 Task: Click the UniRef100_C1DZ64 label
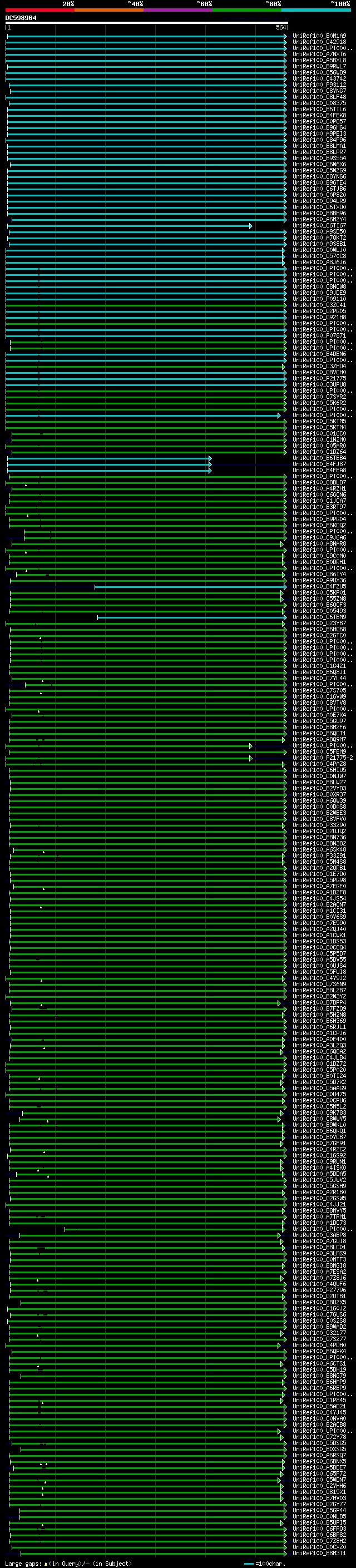(x=319, y=452)
